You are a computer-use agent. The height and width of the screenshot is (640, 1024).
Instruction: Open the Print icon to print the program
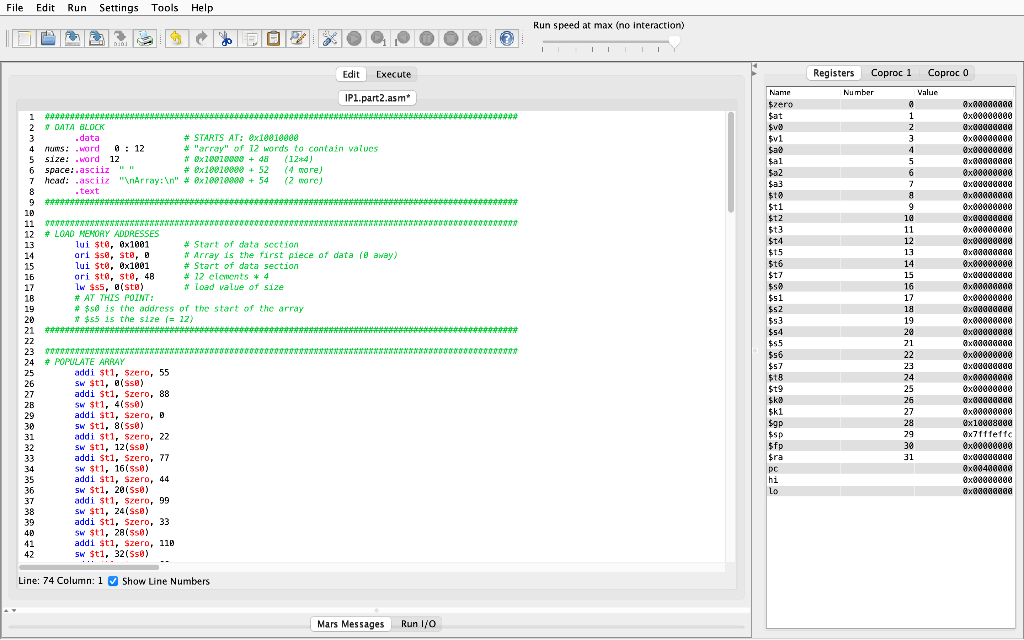pos(145,38)
